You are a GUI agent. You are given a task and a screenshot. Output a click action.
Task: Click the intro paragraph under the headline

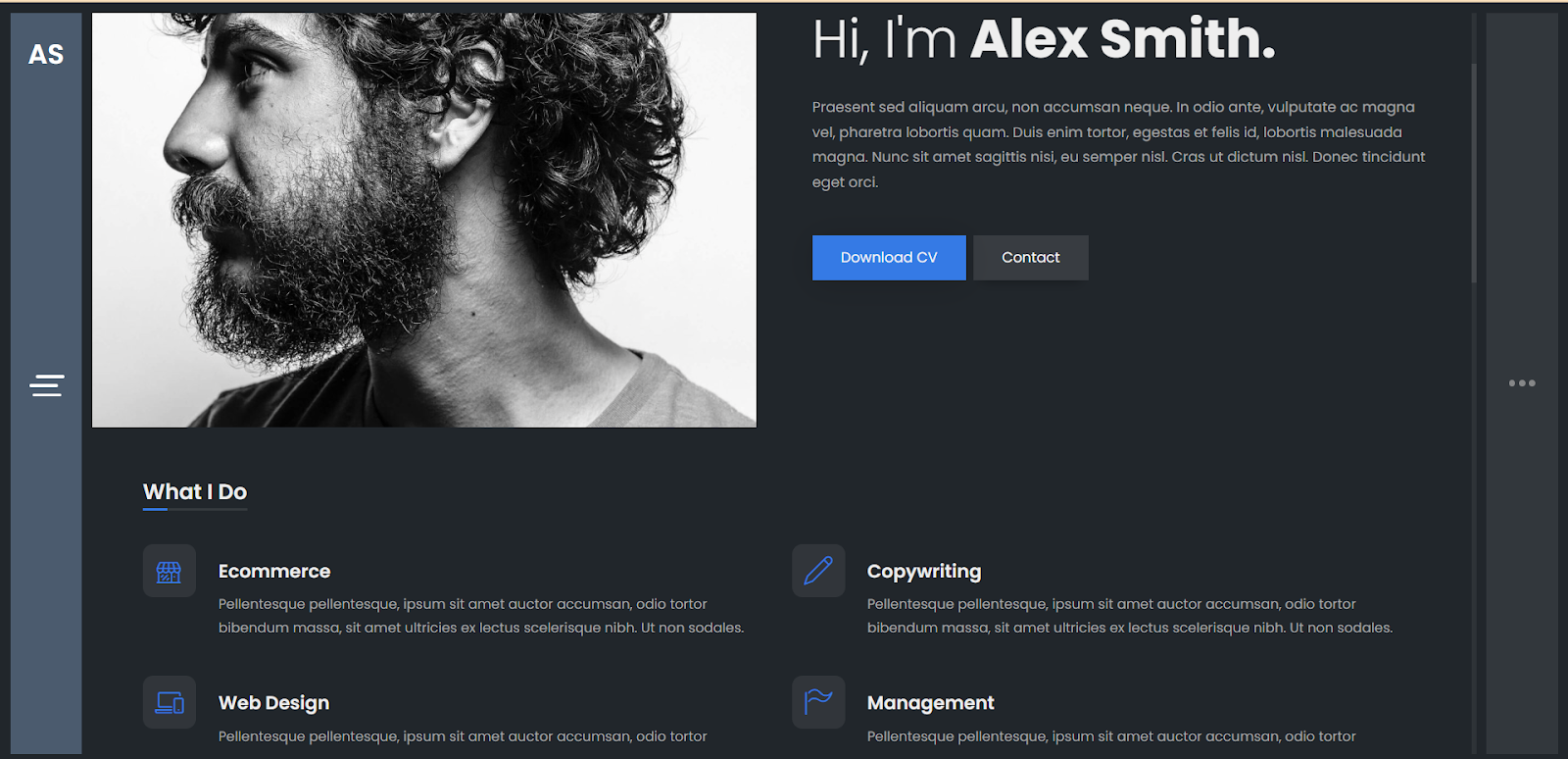(1119, 144)
